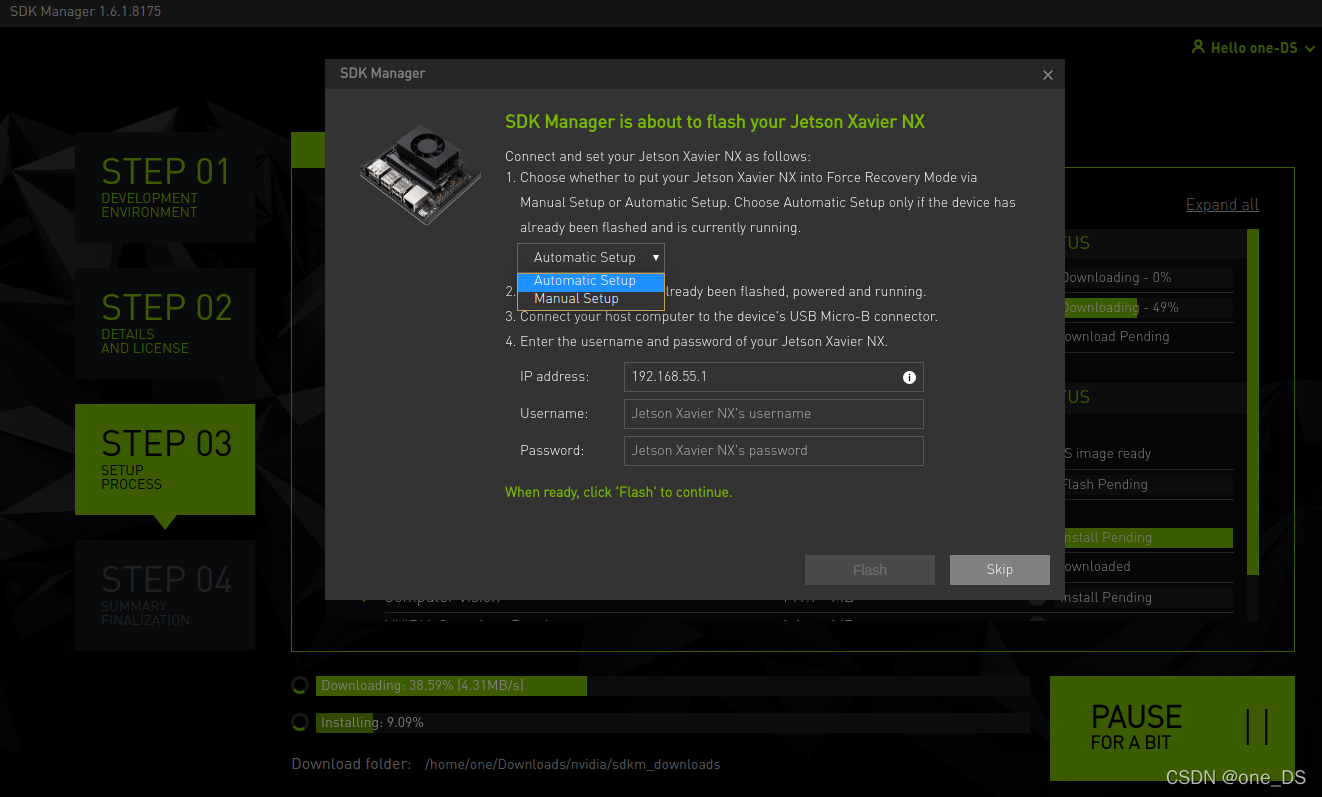Focus the Password input field
Image resolution: width=1322 pixels, height=797 pixels.
pyautogui.click(x=773, y=450)
